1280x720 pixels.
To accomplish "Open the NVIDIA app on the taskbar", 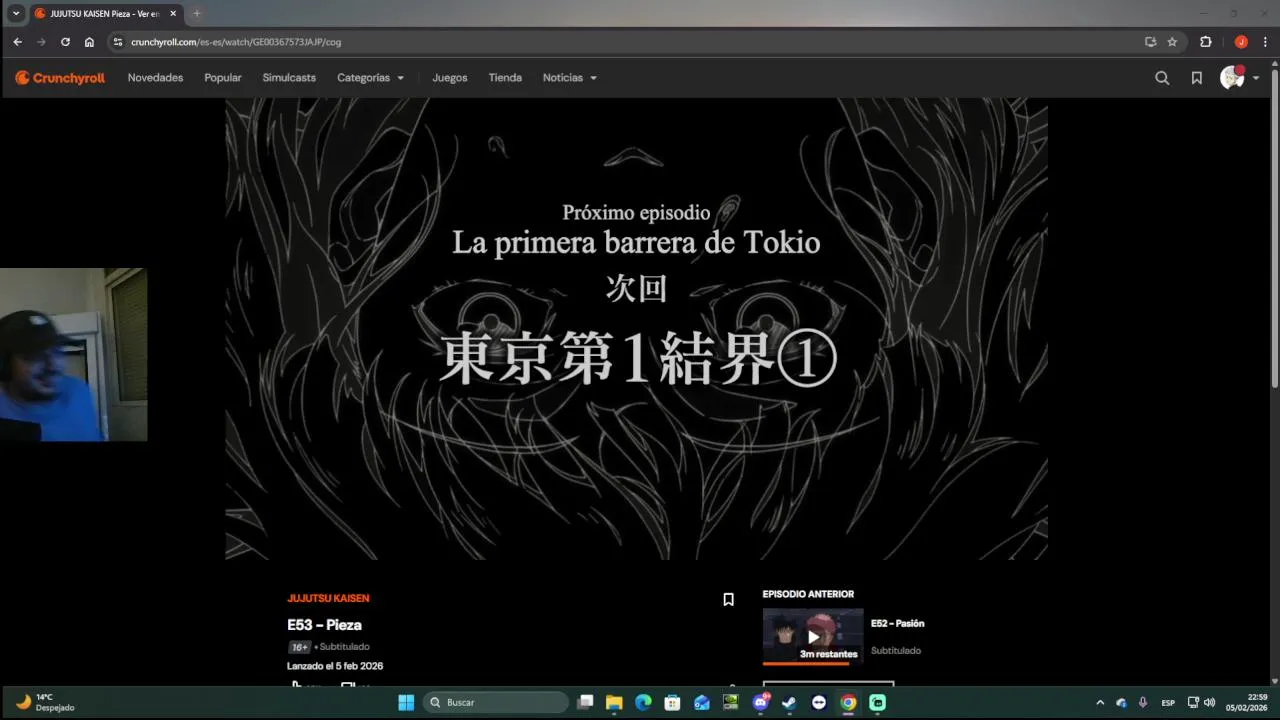I will tap(731, 702).
